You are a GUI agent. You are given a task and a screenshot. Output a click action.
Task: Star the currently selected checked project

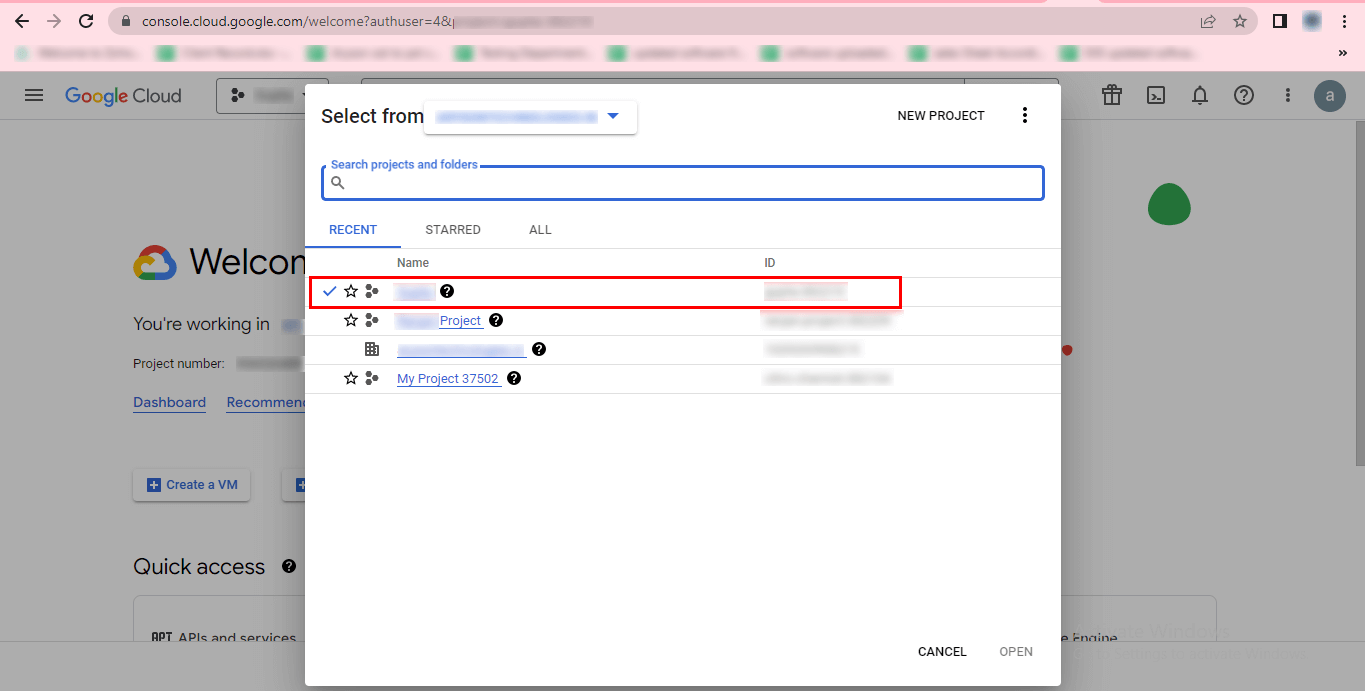(351, 291)
